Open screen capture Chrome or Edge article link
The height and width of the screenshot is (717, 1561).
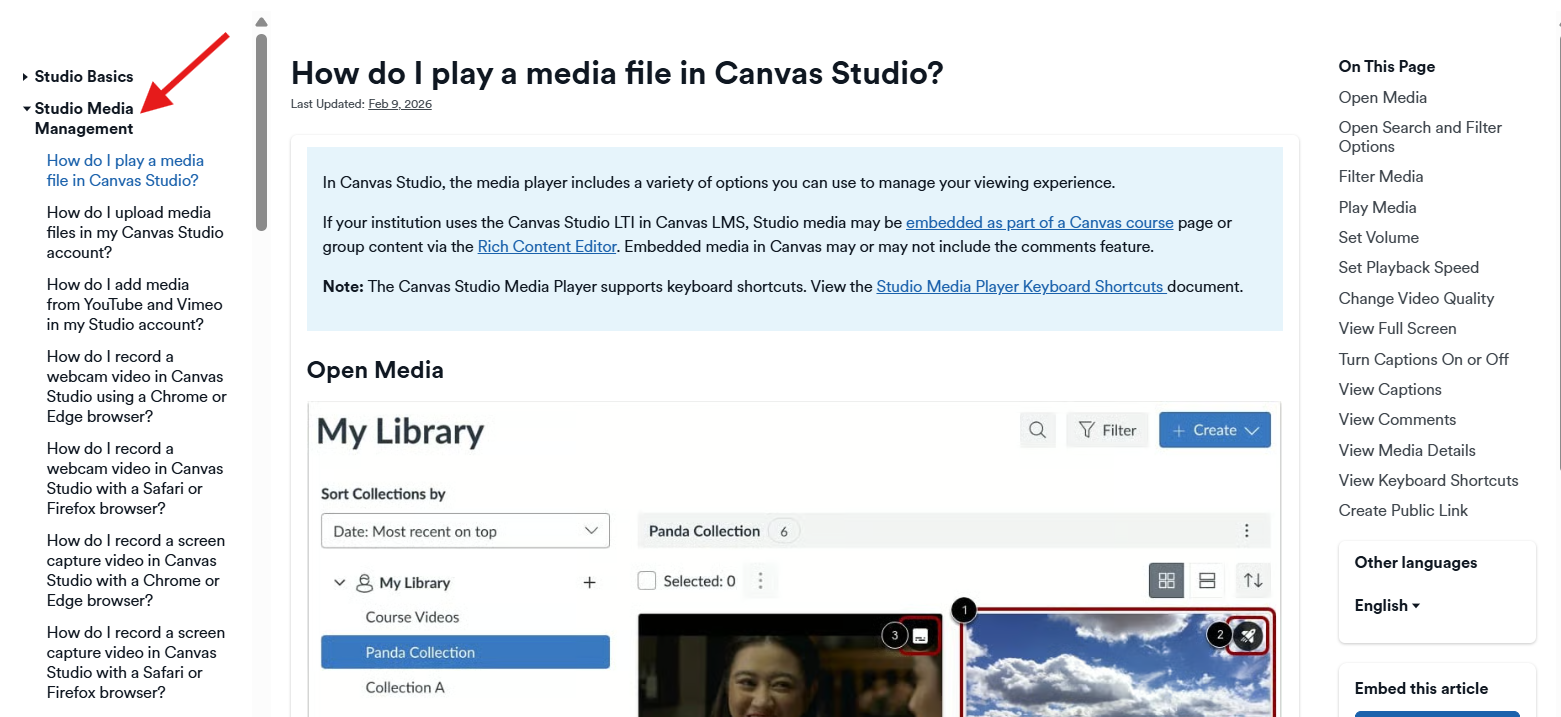(x=136, y=570)
